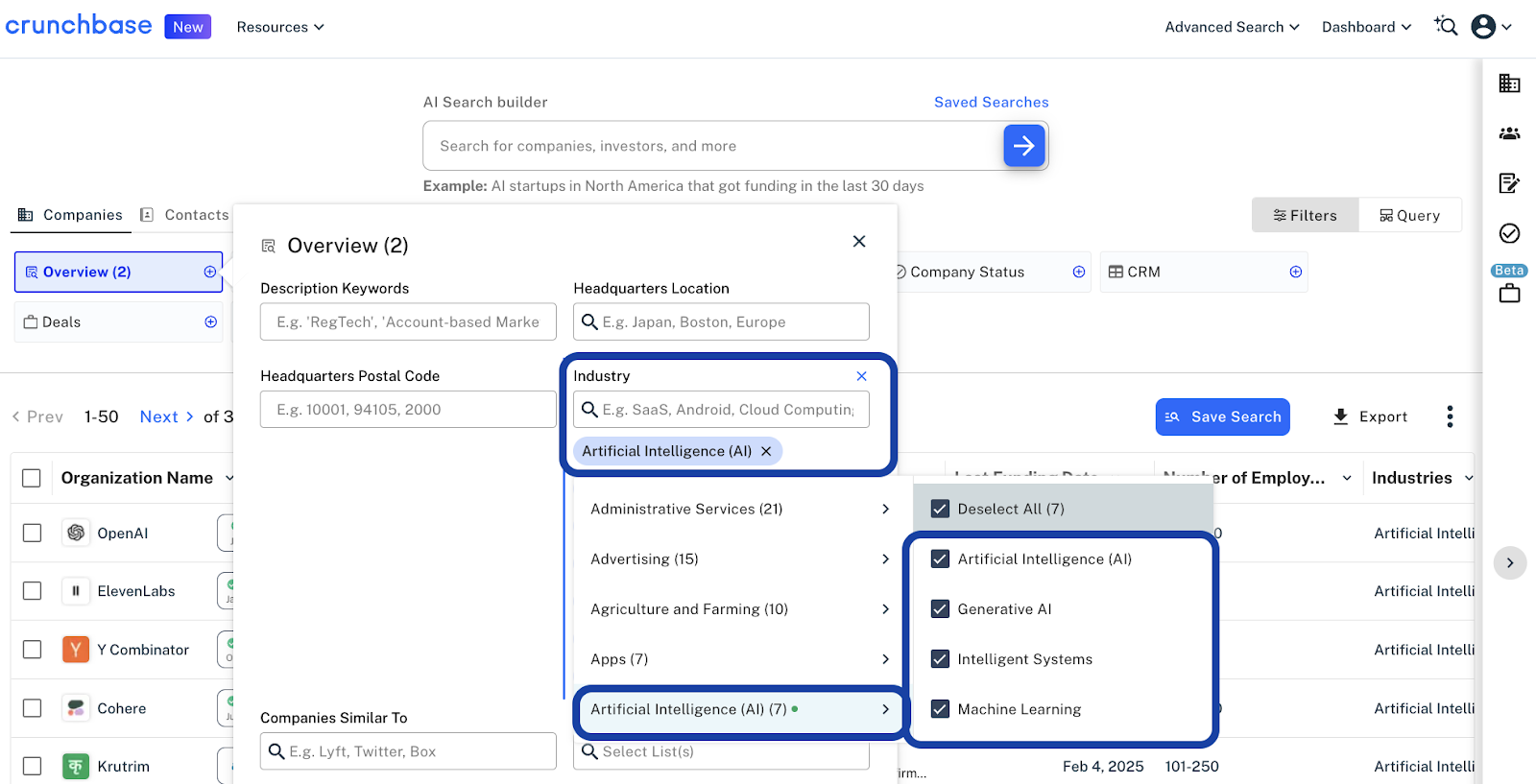Toggle the select-all rows checkbox
Image resolution: width=1536 pixels, height=784 pixels.
pos(32,478)
